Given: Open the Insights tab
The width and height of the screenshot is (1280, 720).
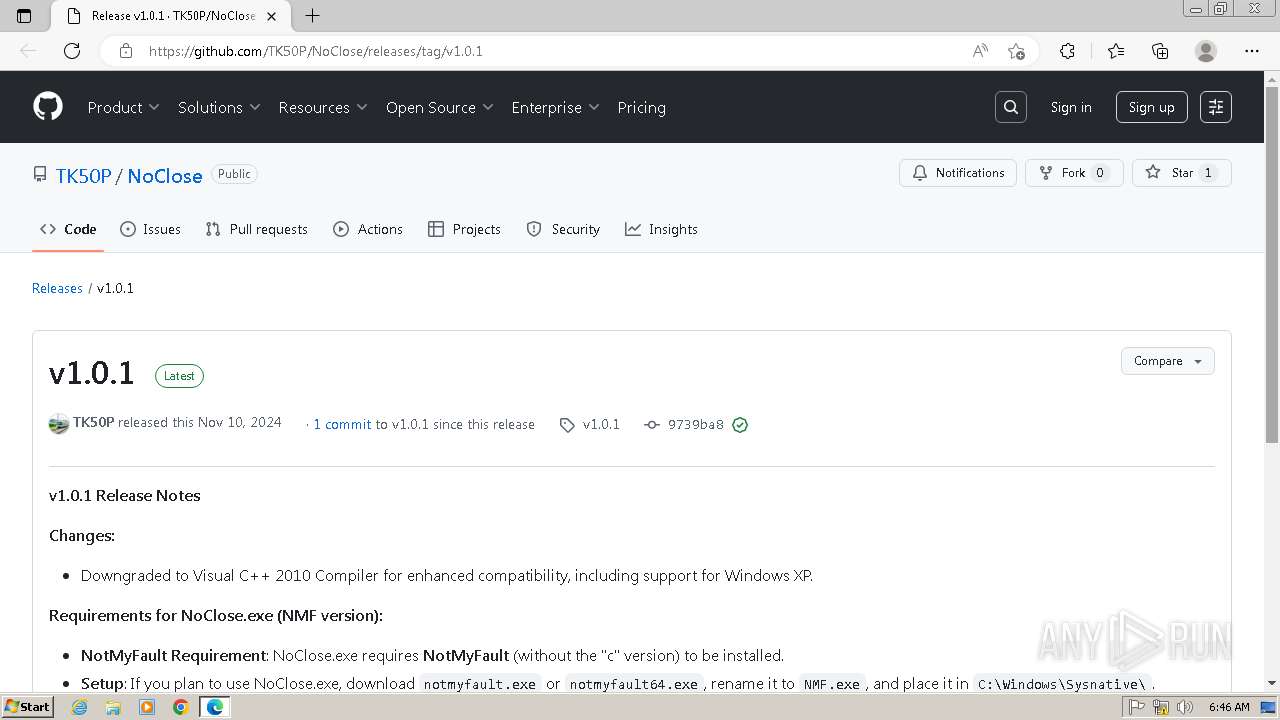Looking at the screenshot, I should pyautogui.click(x=661, y=229).
